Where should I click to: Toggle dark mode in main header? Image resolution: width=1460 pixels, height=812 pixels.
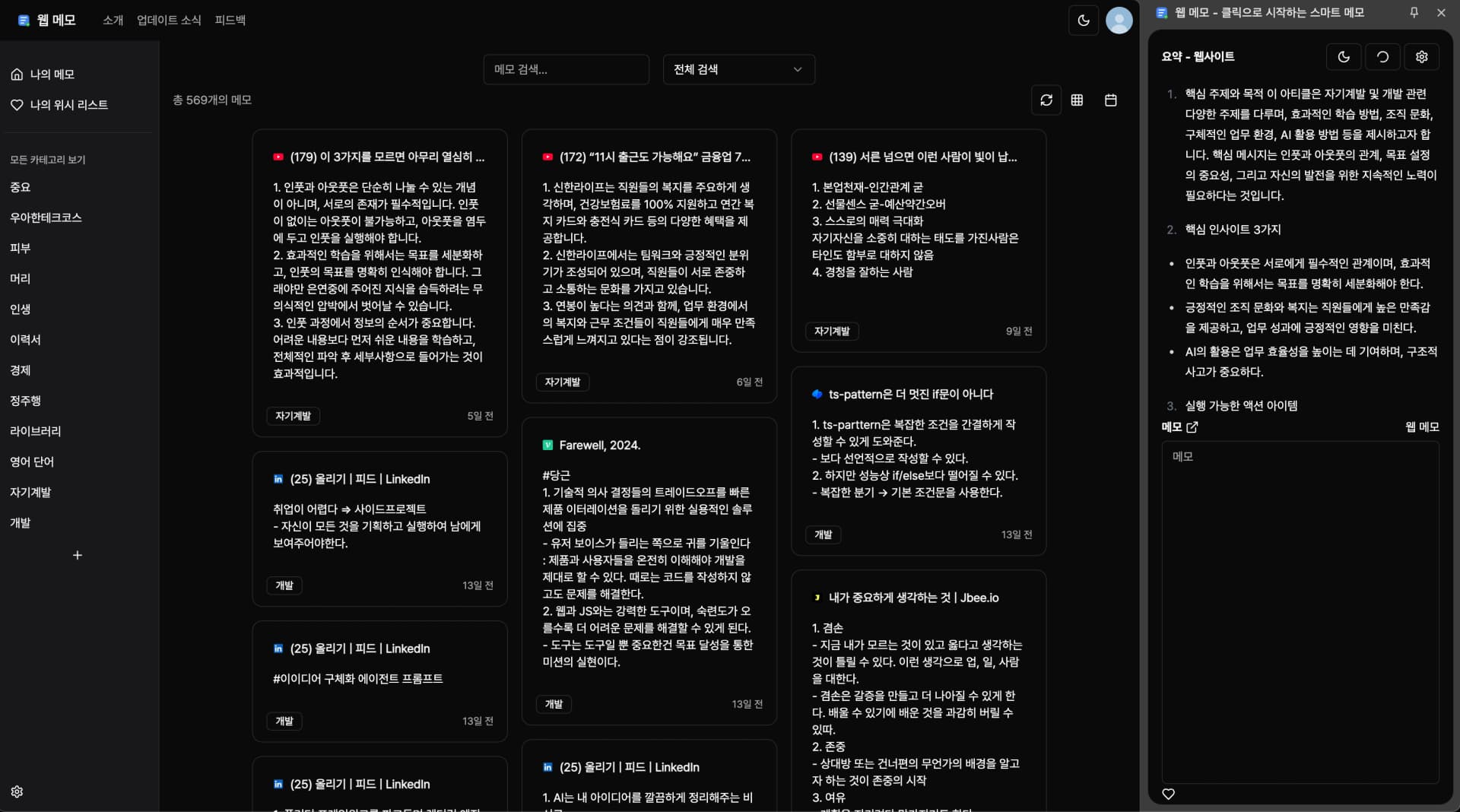pyautogui.click(x=1084, y=21)
